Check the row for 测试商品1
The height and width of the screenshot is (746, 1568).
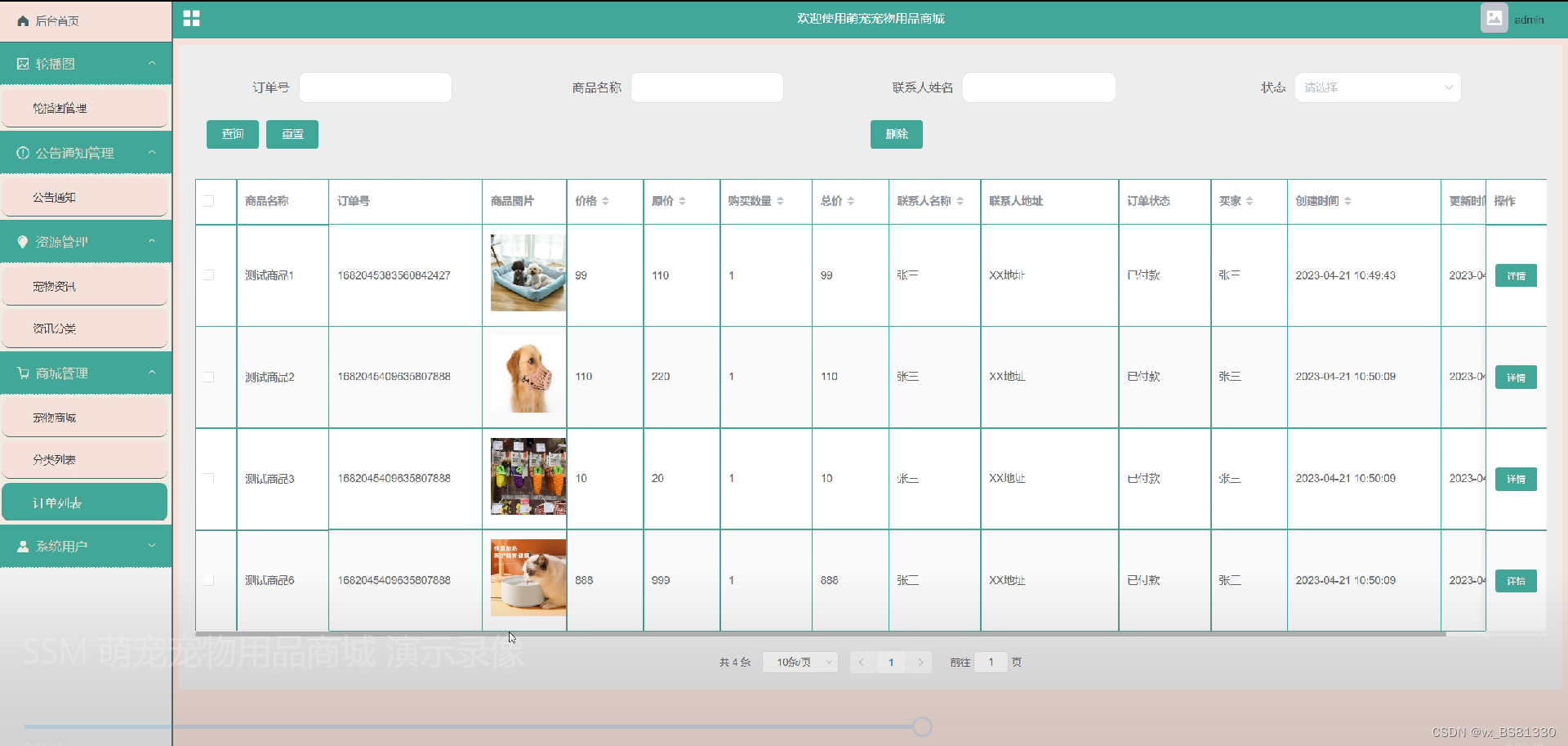coord(209,275)
